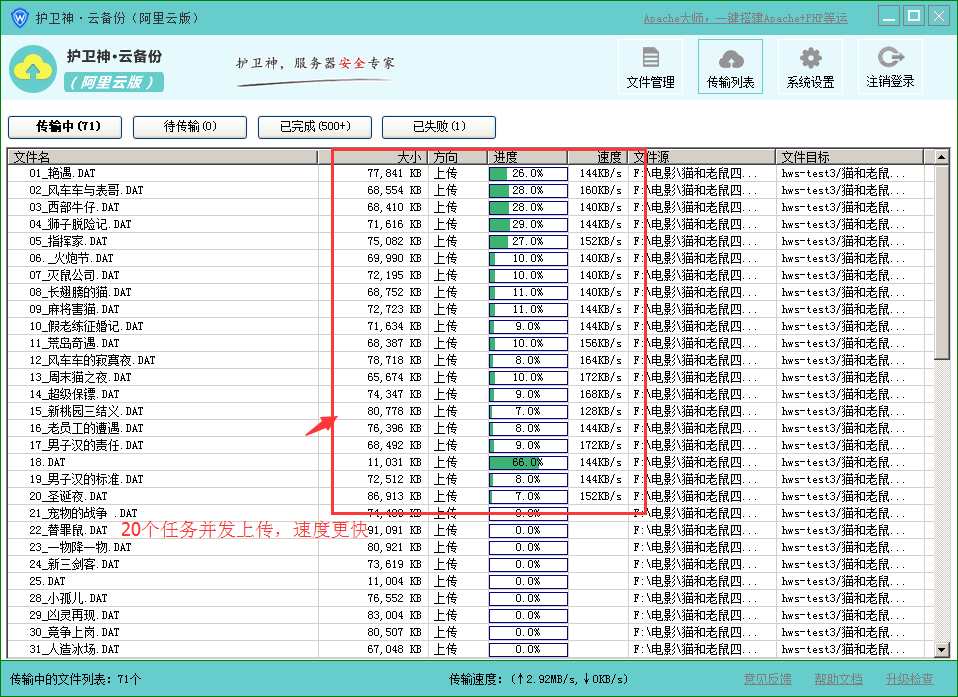Click the scrollbar up arrow
958x697 pixels.
[x=941, y=156]
